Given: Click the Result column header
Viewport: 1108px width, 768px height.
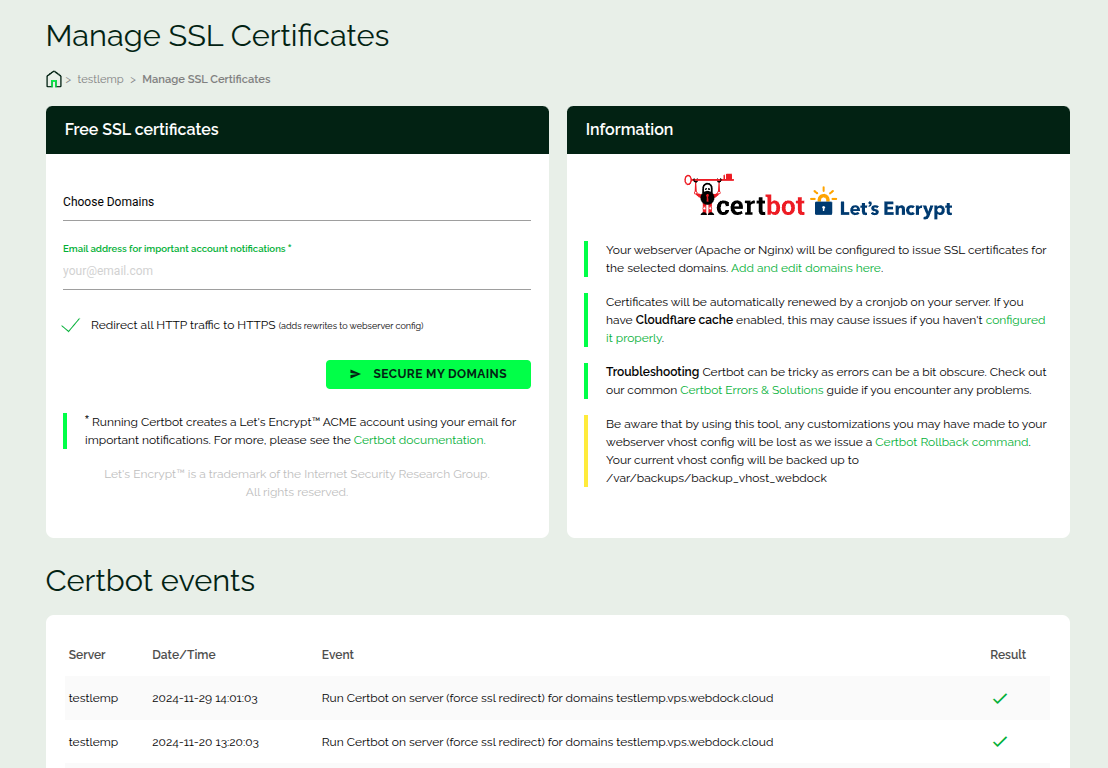Looking at the screenshot, I should pos(1008,655).
